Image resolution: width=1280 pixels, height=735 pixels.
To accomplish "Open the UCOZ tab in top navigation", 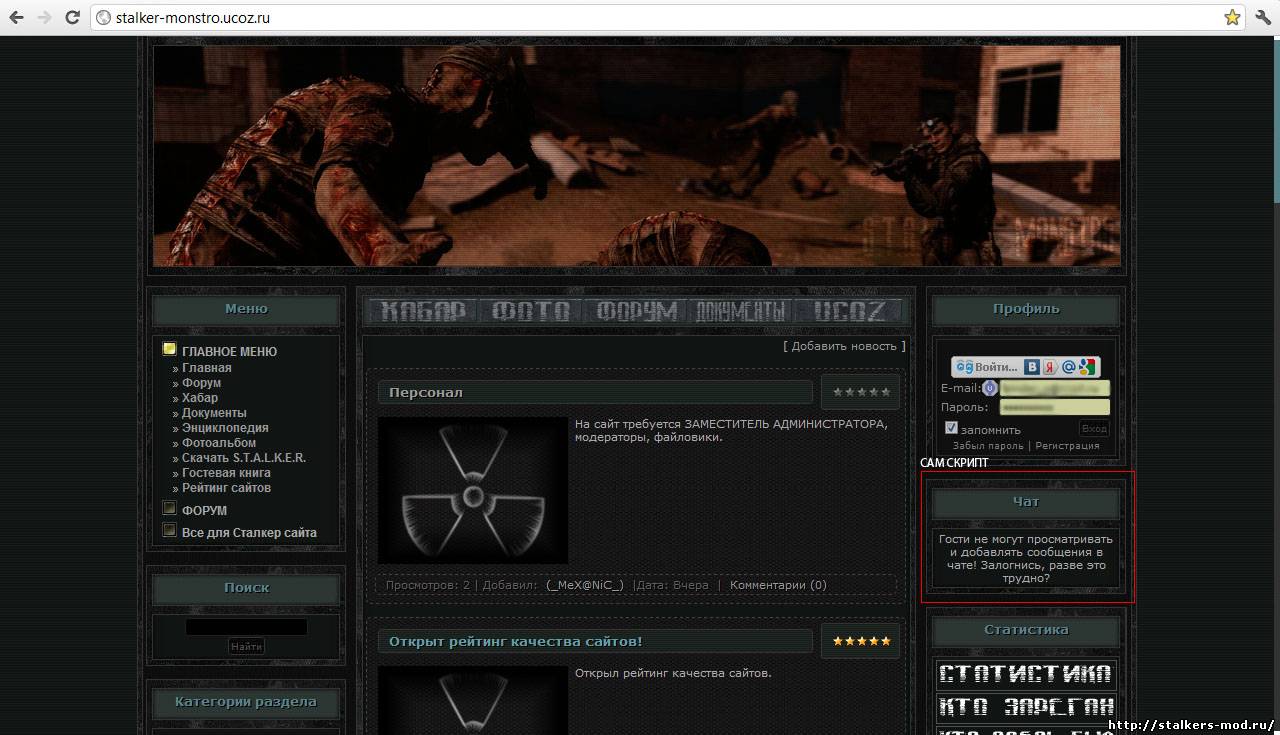I will pyautogui.click(x=849, y=311).
